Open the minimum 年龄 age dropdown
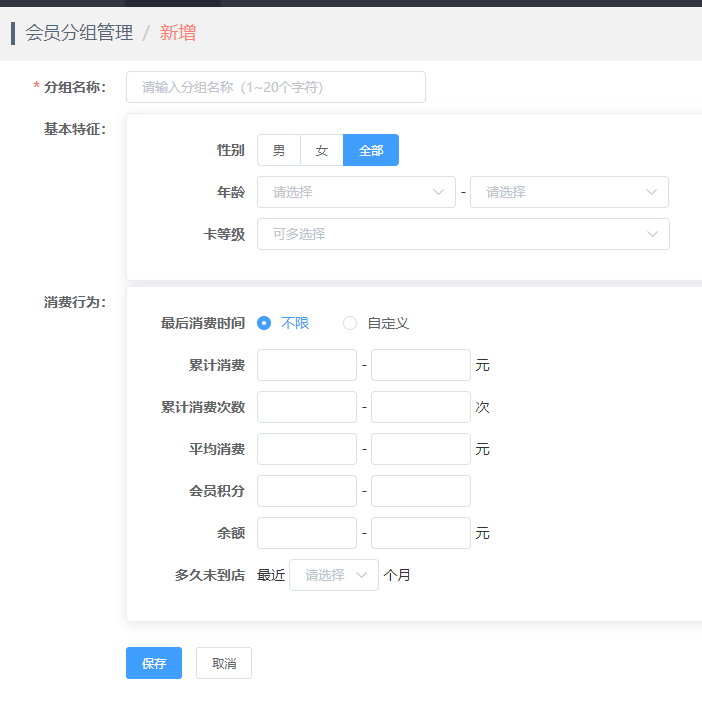 [356, 192]
